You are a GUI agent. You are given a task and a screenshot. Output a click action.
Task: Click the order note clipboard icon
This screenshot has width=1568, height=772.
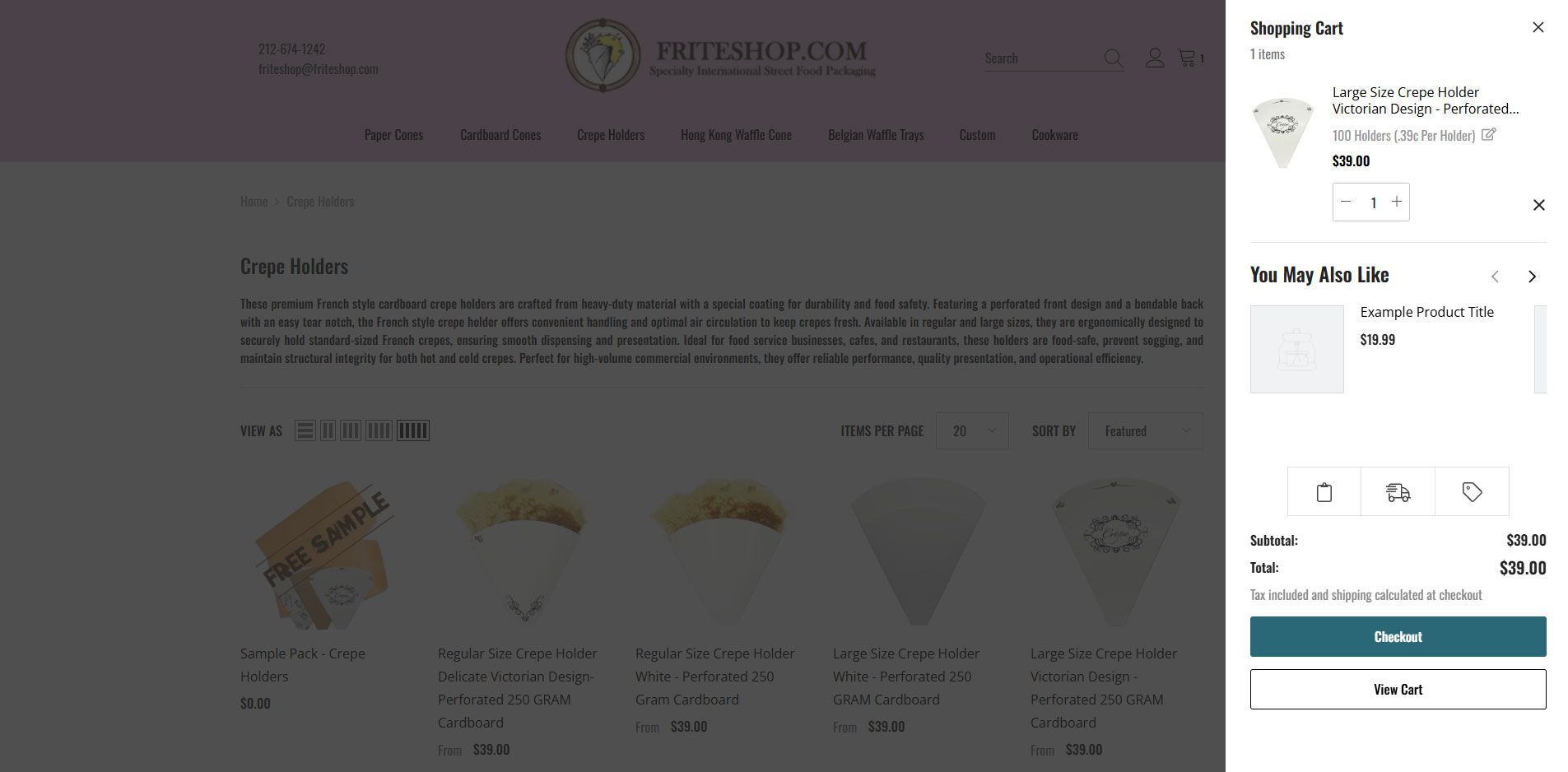tap(1324, 492)
